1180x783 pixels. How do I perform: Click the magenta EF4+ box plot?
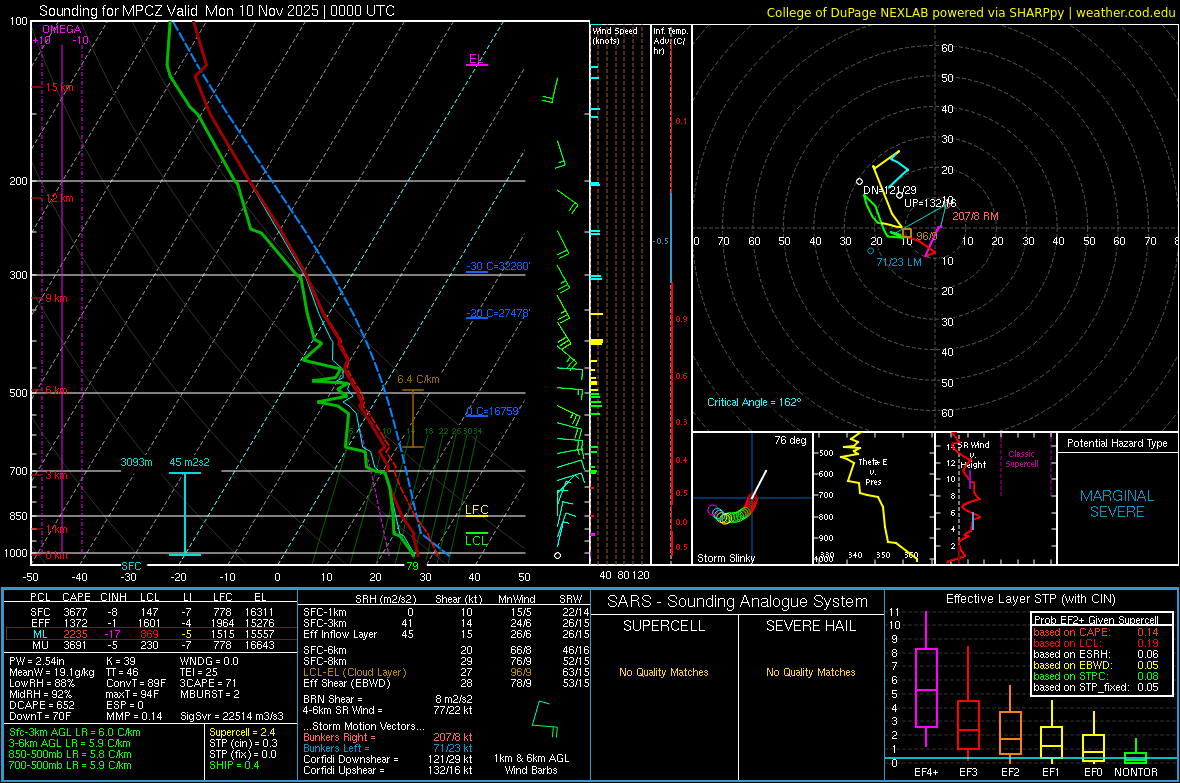[926, 680]
